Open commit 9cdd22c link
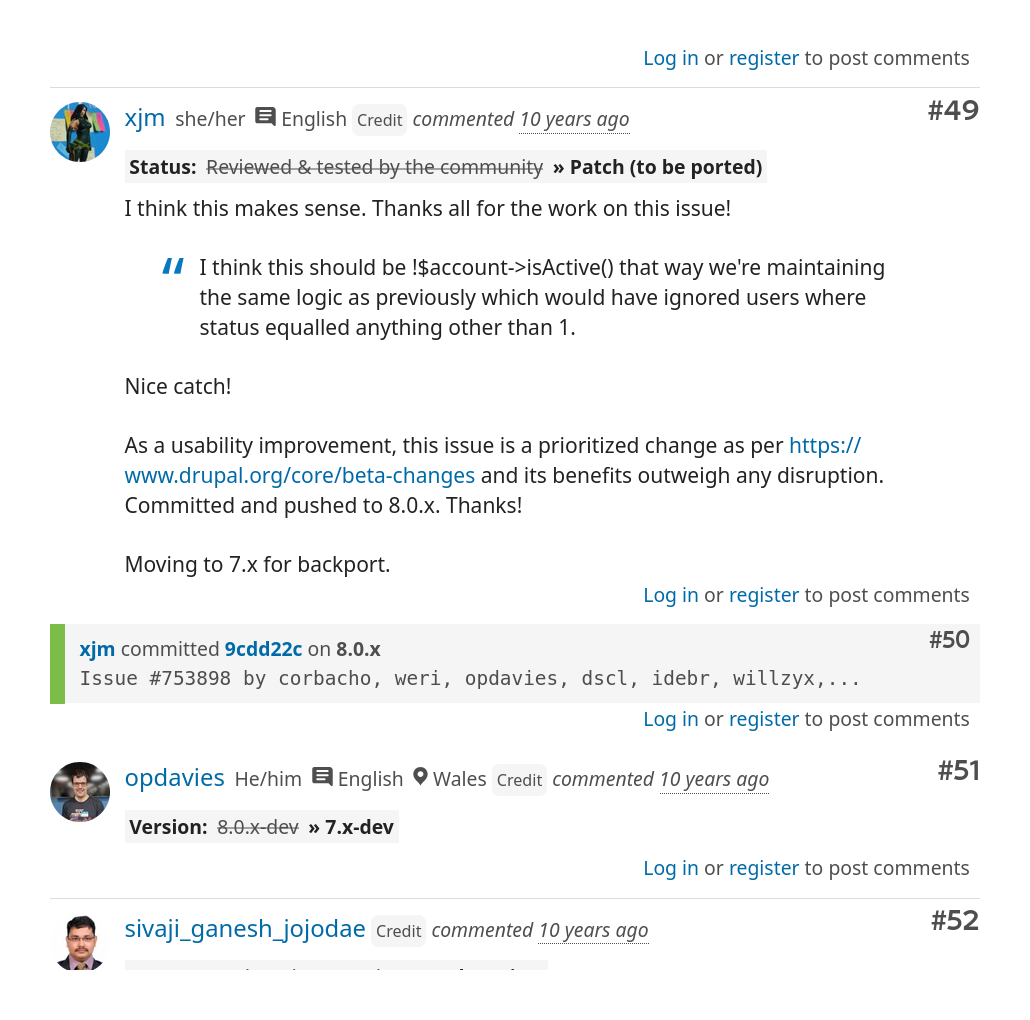The image size is (1030, 1020). tap(263, 649)
